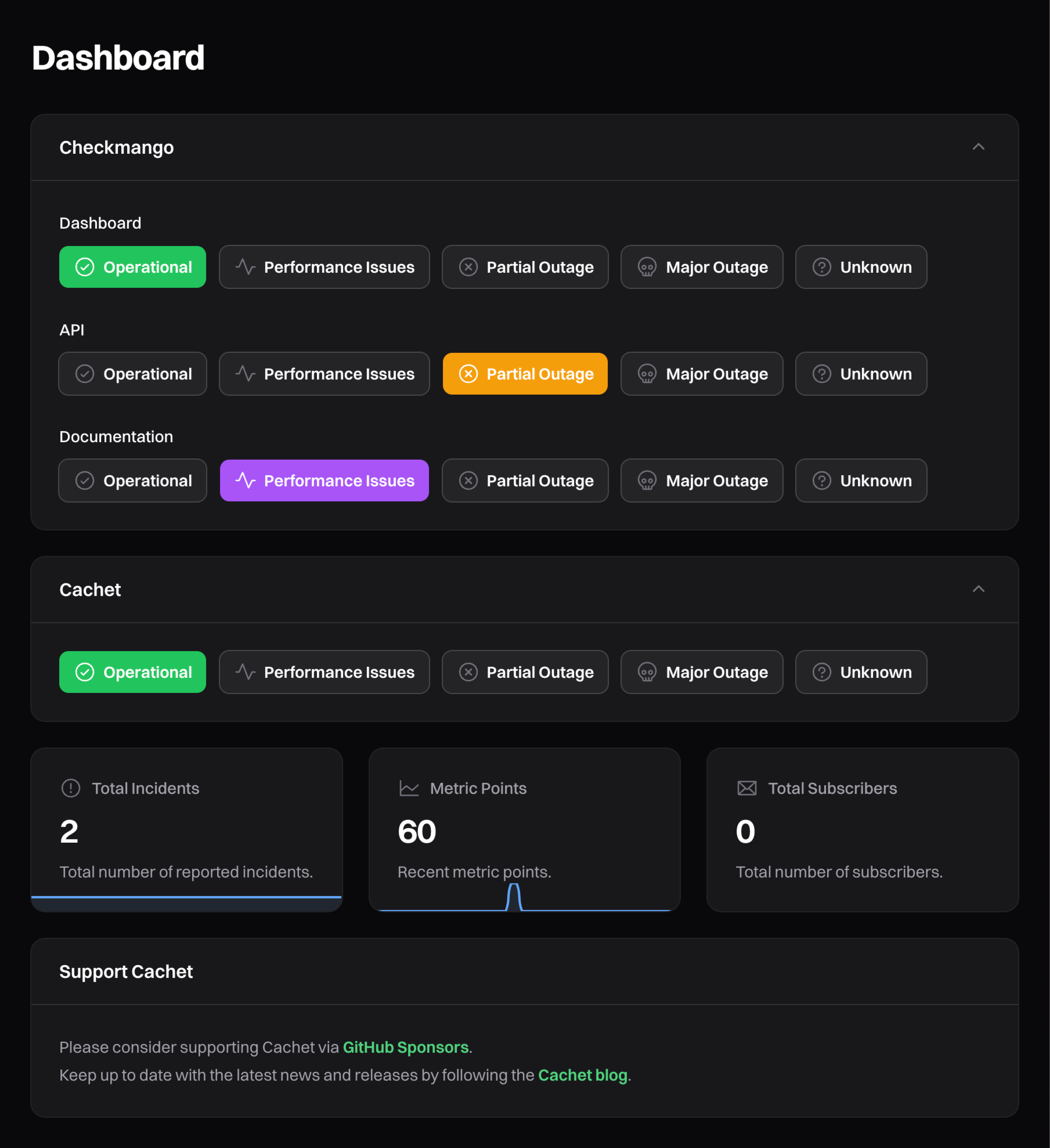Open the Checkmango section header
1050x1148 pixels.
coord(116,147)
